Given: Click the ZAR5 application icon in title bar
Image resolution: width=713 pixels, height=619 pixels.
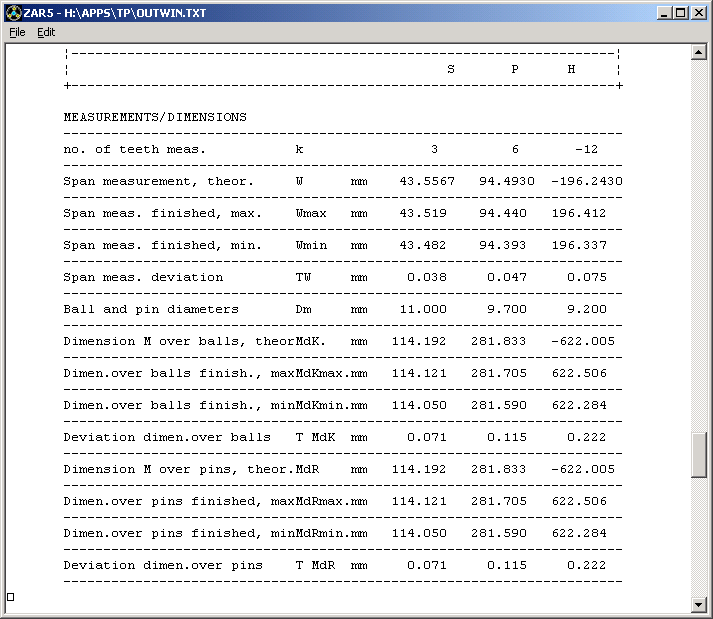Looking at the screenshot, I should (12, 12).
